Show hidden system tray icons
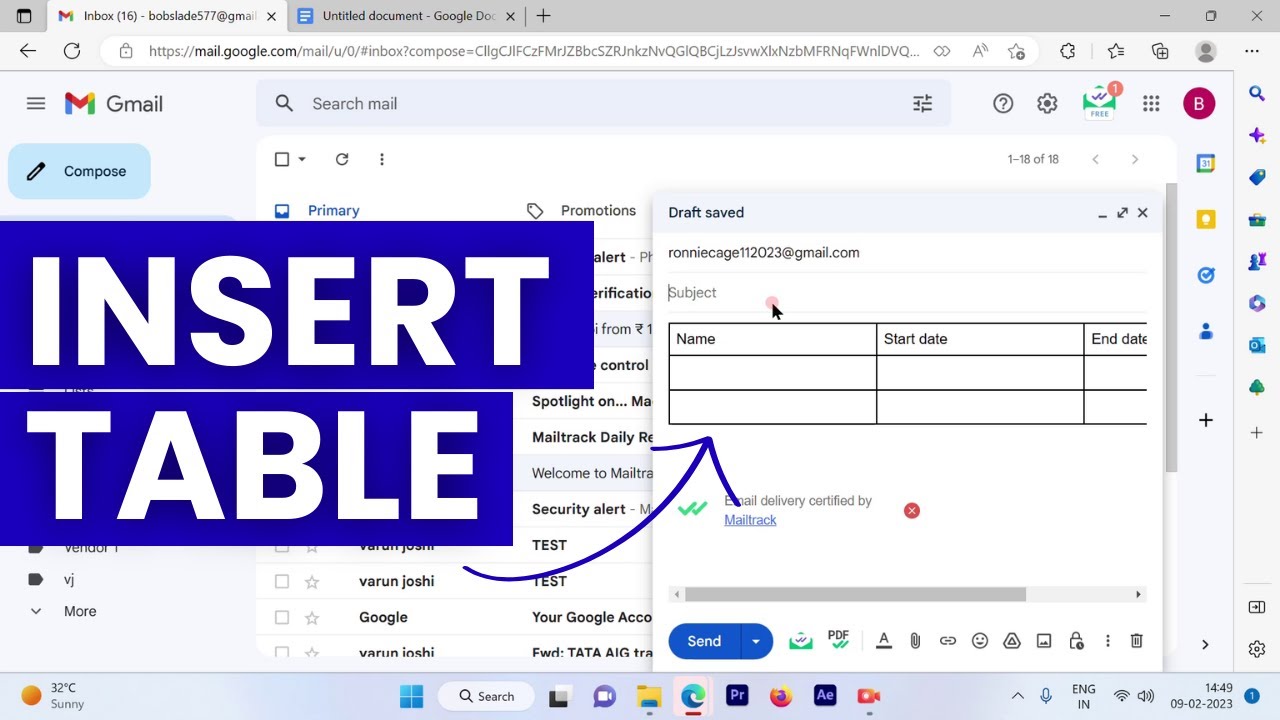The height and width of the screenshot is (720, 1280). click(x=1018, y=696)
